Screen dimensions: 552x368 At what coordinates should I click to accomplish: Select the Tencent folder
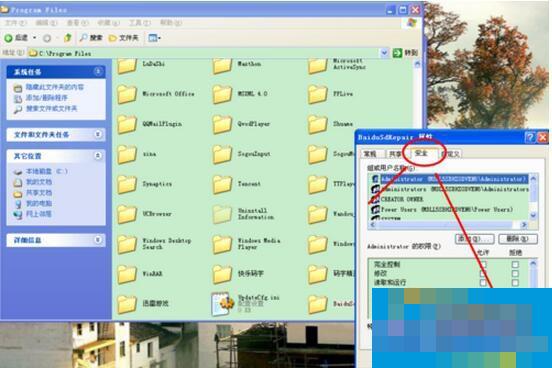click(237, 184)
